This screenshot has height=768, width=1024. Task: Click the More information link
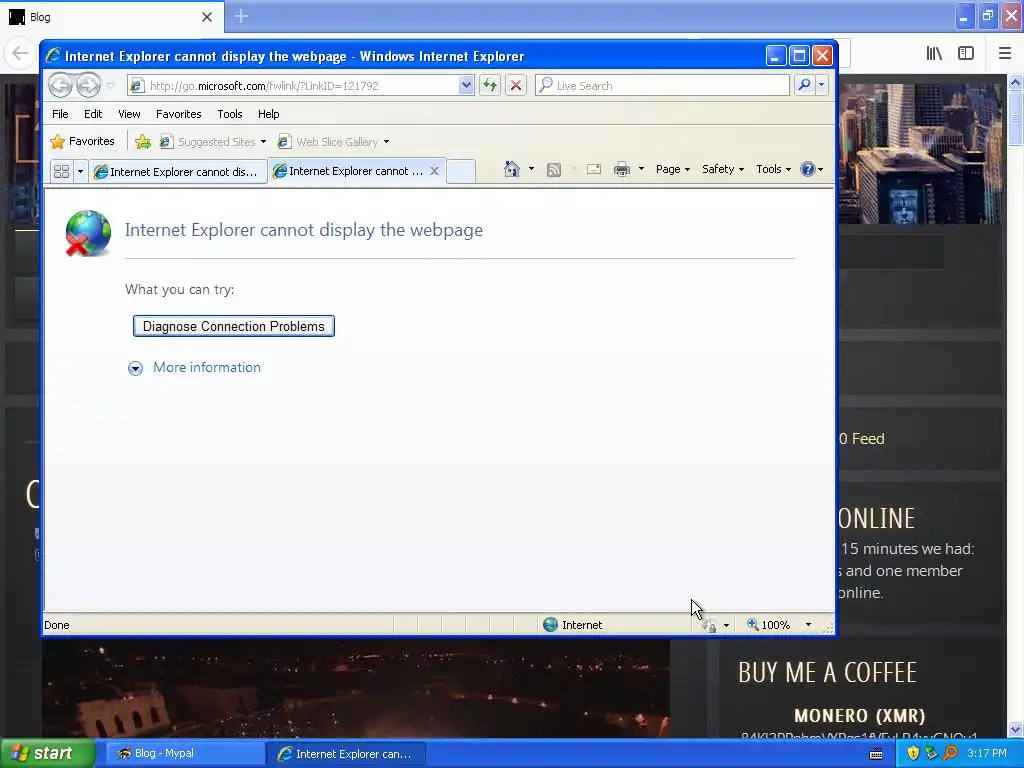coord(206,368)
